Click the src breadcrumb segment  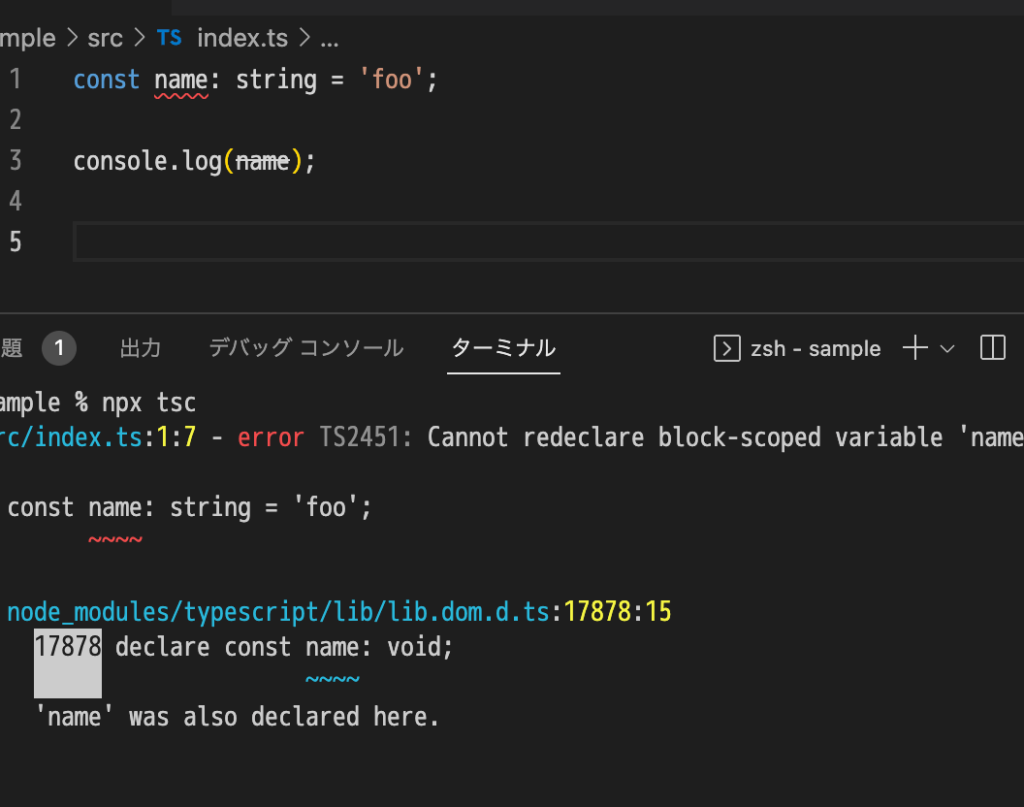click(104, 38)
